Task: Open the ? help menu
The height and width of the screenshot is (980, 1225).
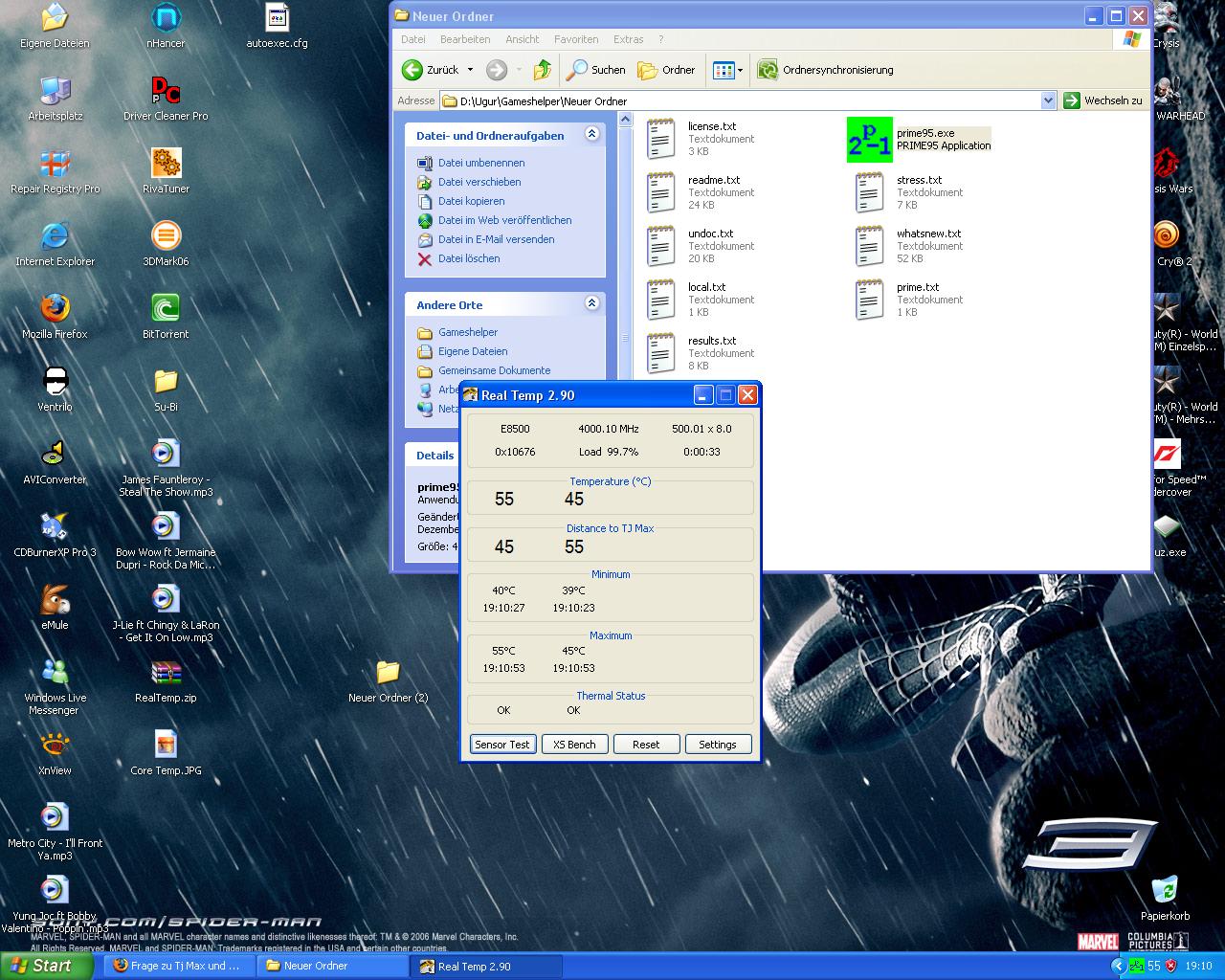Action: 661,39
